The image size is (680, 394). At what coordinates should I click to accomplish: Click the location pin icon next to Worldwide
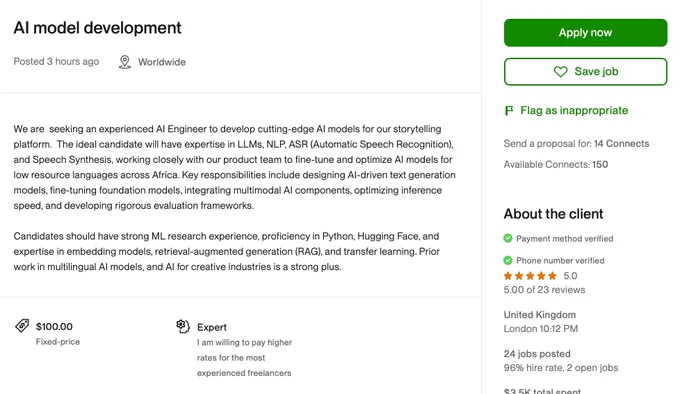tap(124, 62)
